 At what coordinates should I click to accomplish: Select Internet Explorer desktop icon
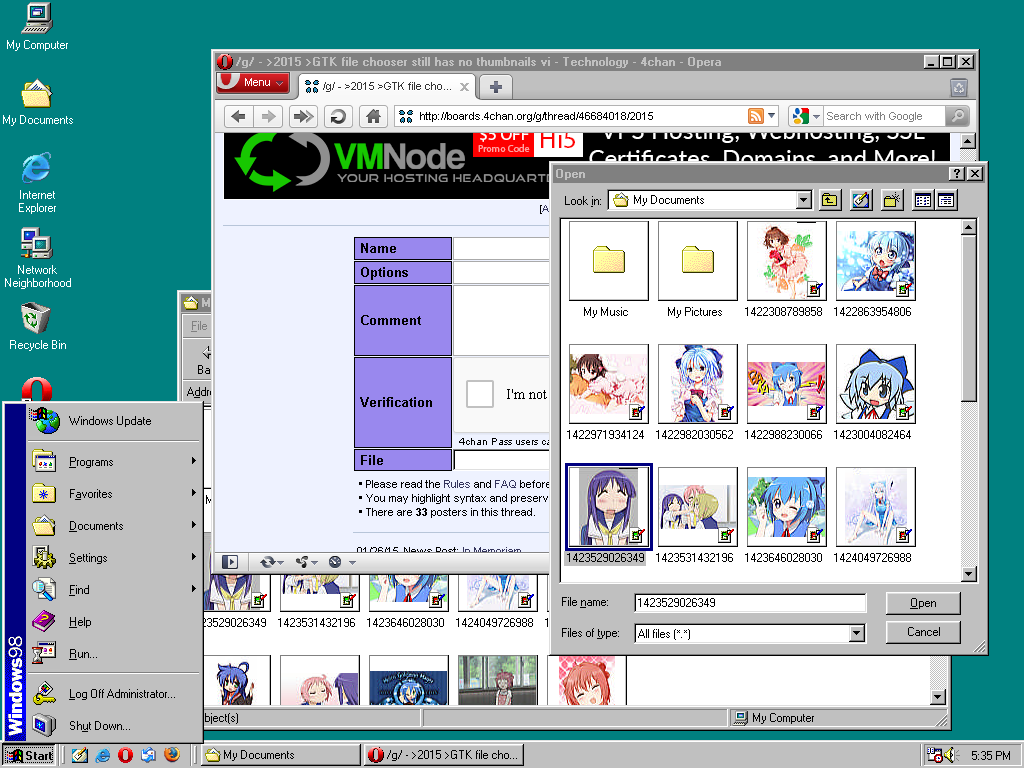click(37, 182)
